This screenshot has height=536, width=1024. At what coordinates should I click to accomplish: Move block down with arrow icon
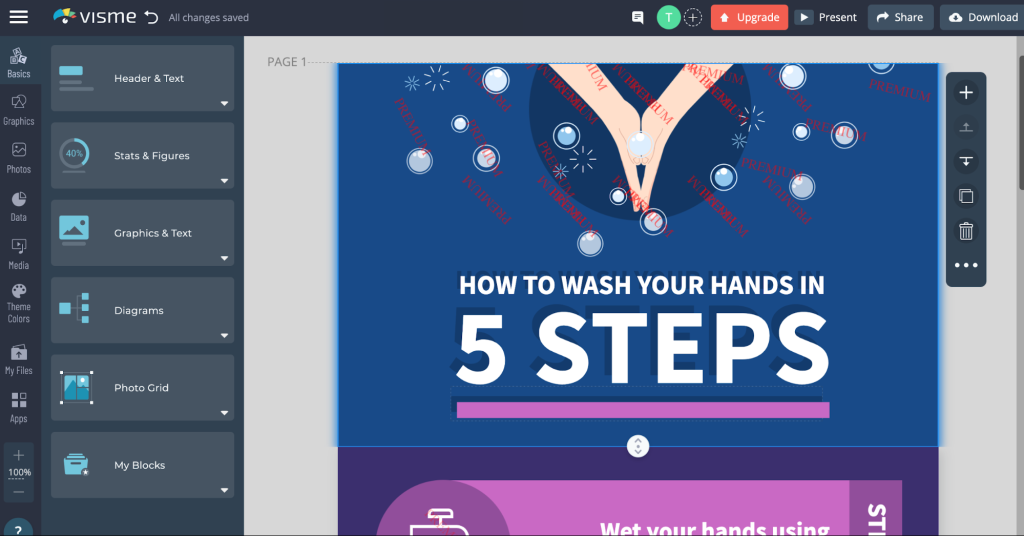pos(966,161)
